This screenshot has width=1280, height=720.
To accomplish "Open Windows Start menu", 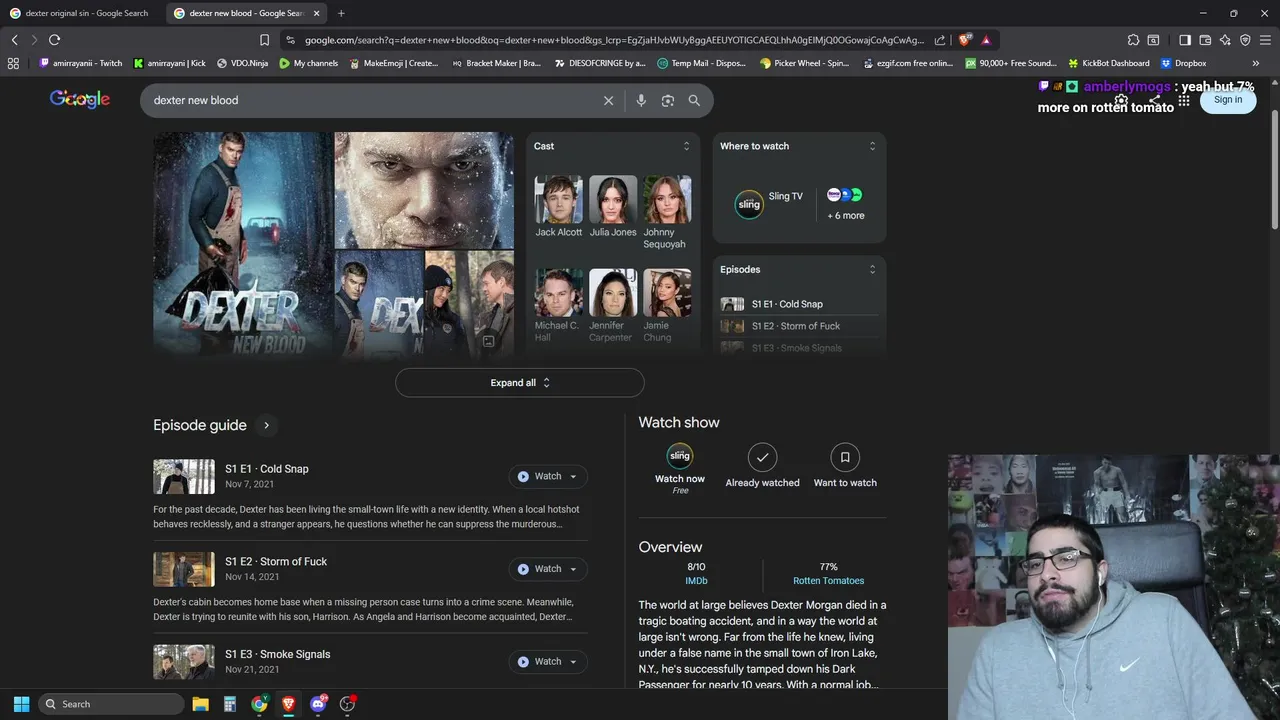I will pos(21,704).
